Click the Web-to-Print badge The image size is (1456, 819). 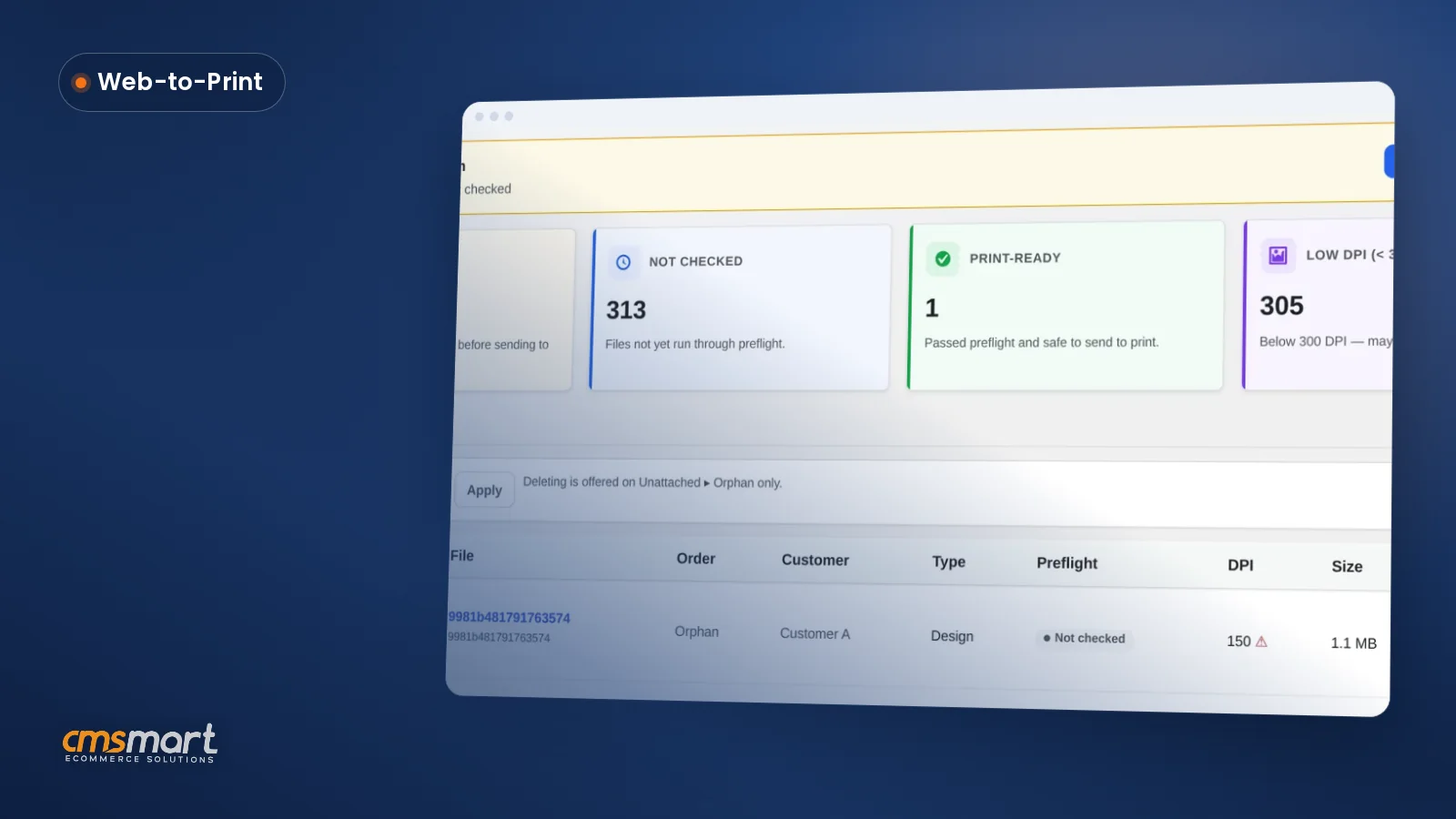[172, 82]
